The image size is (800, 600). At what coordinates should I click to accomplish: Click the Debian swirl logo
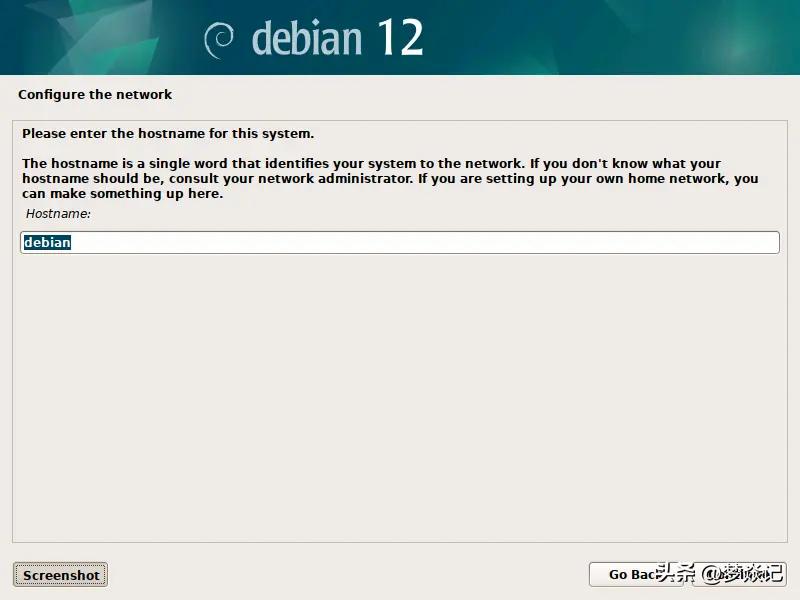219,40
